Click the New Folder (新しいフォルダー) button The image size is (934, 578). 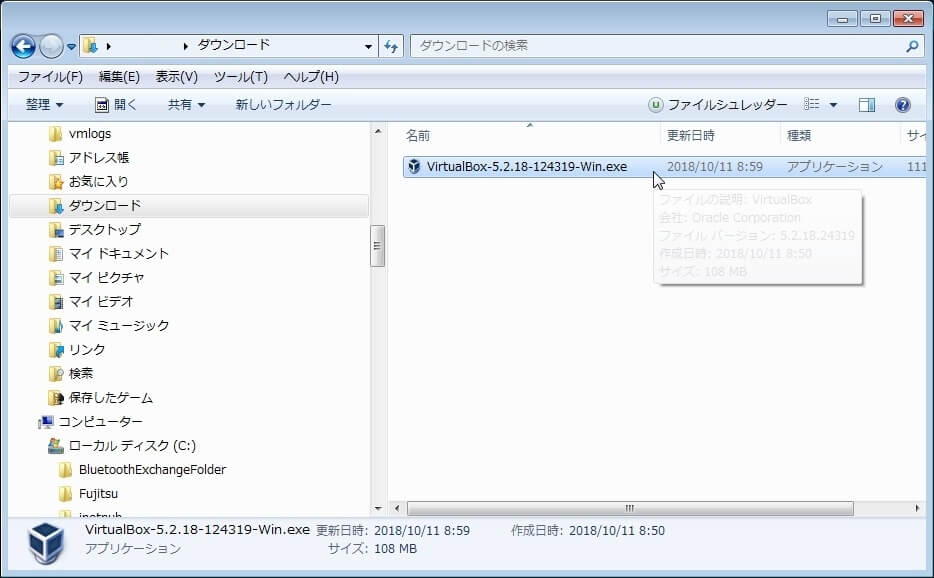(283, 105)
